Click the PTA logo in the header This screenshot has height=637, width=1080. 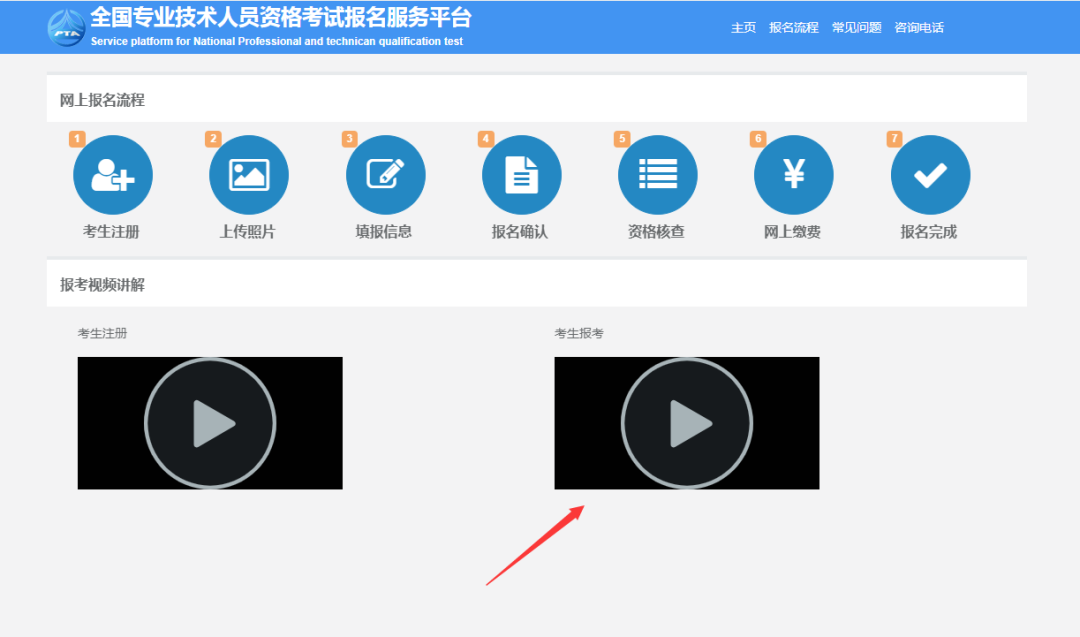pos(66,28)
